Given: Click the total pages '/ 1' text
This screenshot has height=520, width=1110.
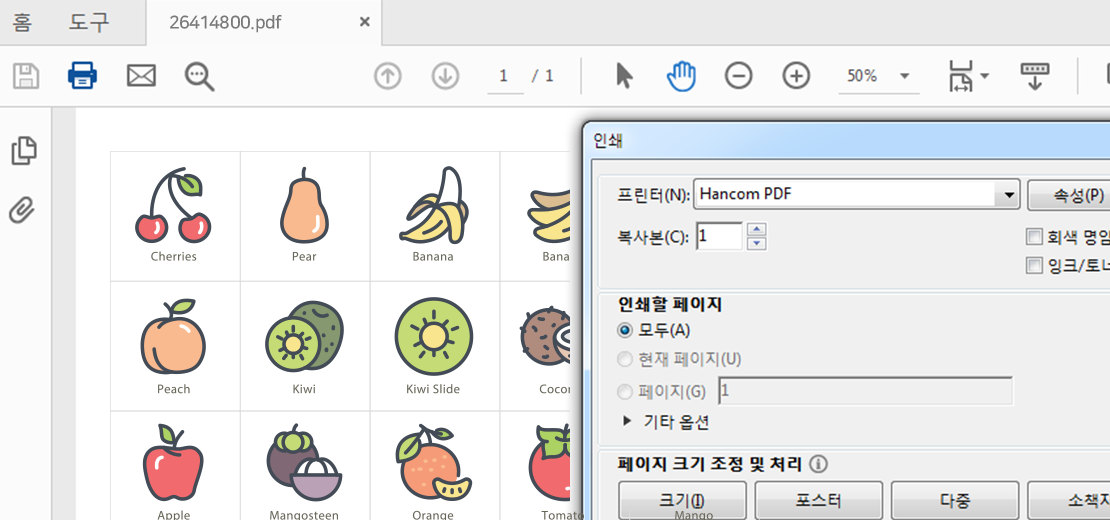Looking at the screenshot, I should point(543,76).
